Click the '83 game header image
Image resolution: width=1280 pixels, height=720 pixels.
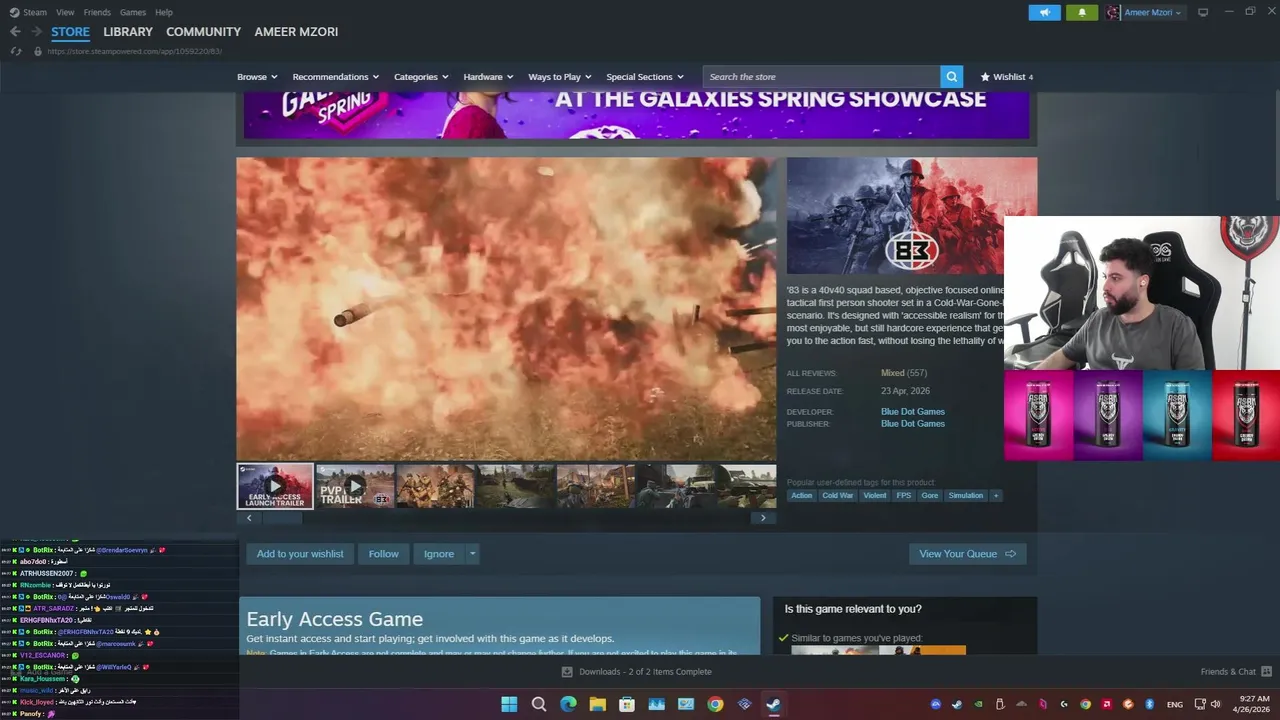tap(911, 215)
